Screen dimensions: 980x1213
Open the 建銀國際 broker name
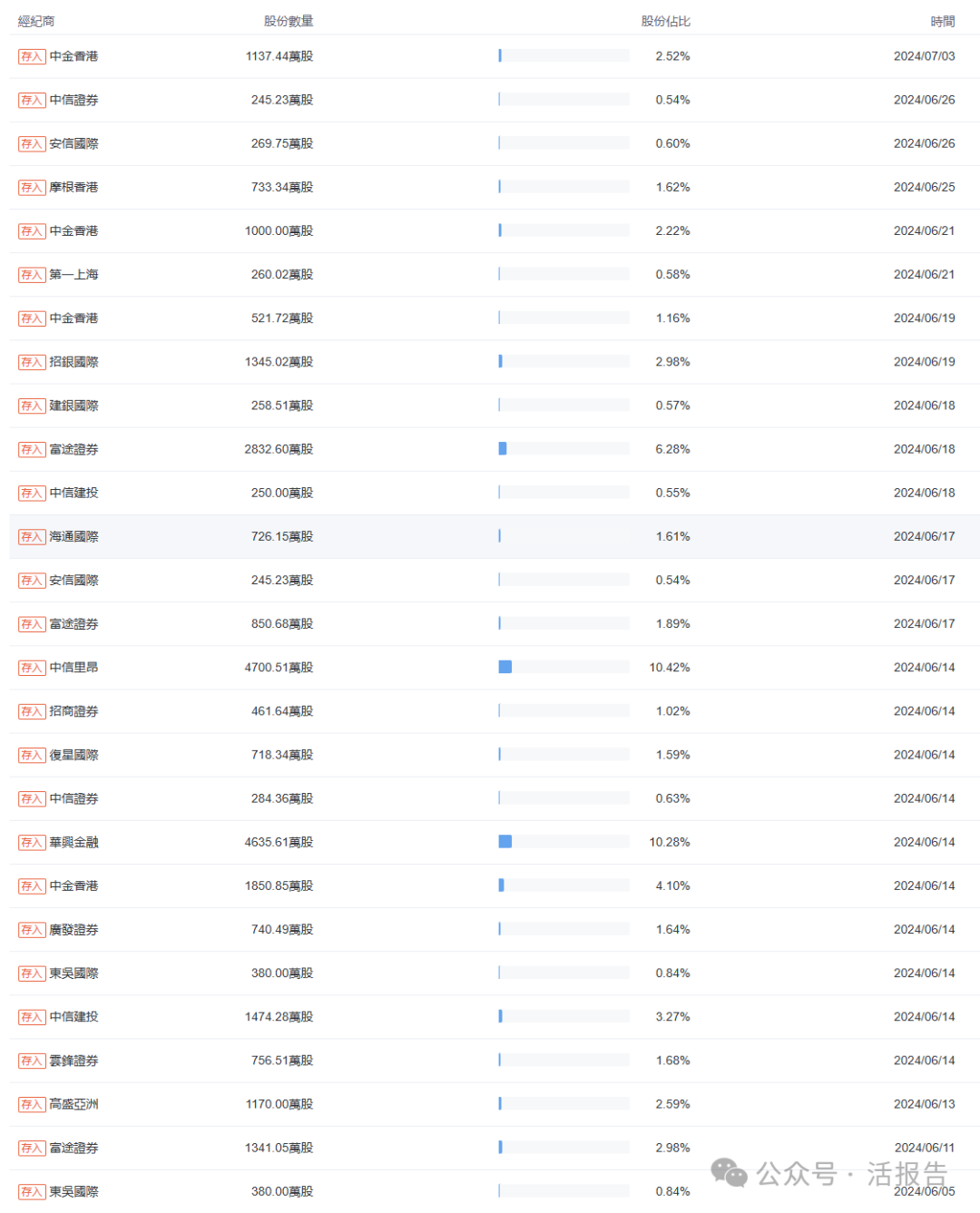coord(73,406)
